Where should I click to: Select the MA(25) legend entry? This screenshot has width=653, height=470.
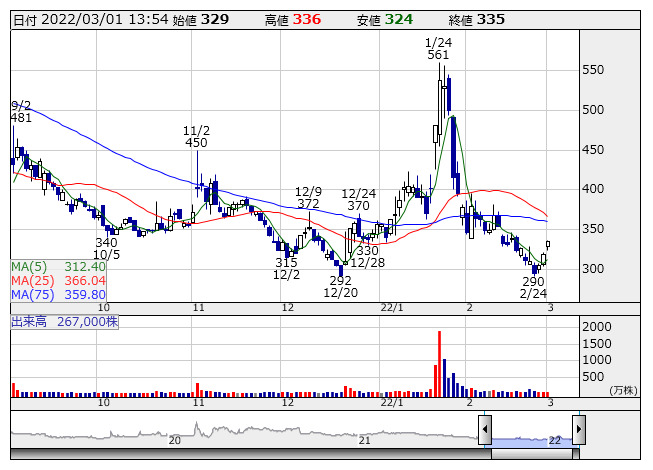(x=58, y=281)
